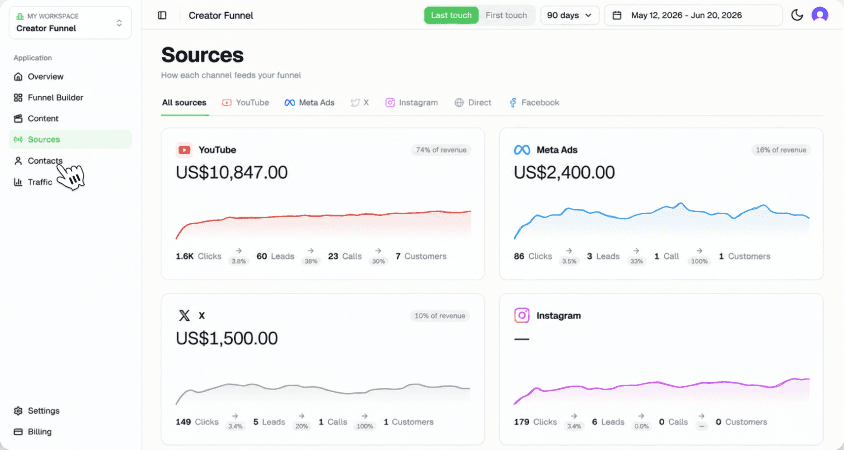Click the Meta Ads blue revenue chart
The height and width of the screenshot is (450, 844).
point(662,221)
